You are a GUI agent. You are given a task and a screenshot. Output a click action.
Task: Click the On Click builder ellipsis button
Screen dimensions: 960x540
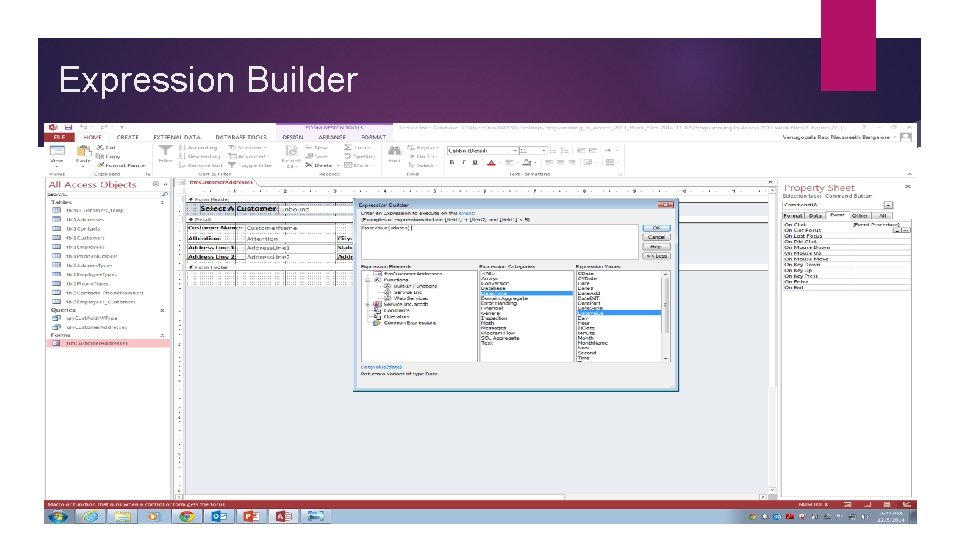pyautogui.click(x=906, y=230)
